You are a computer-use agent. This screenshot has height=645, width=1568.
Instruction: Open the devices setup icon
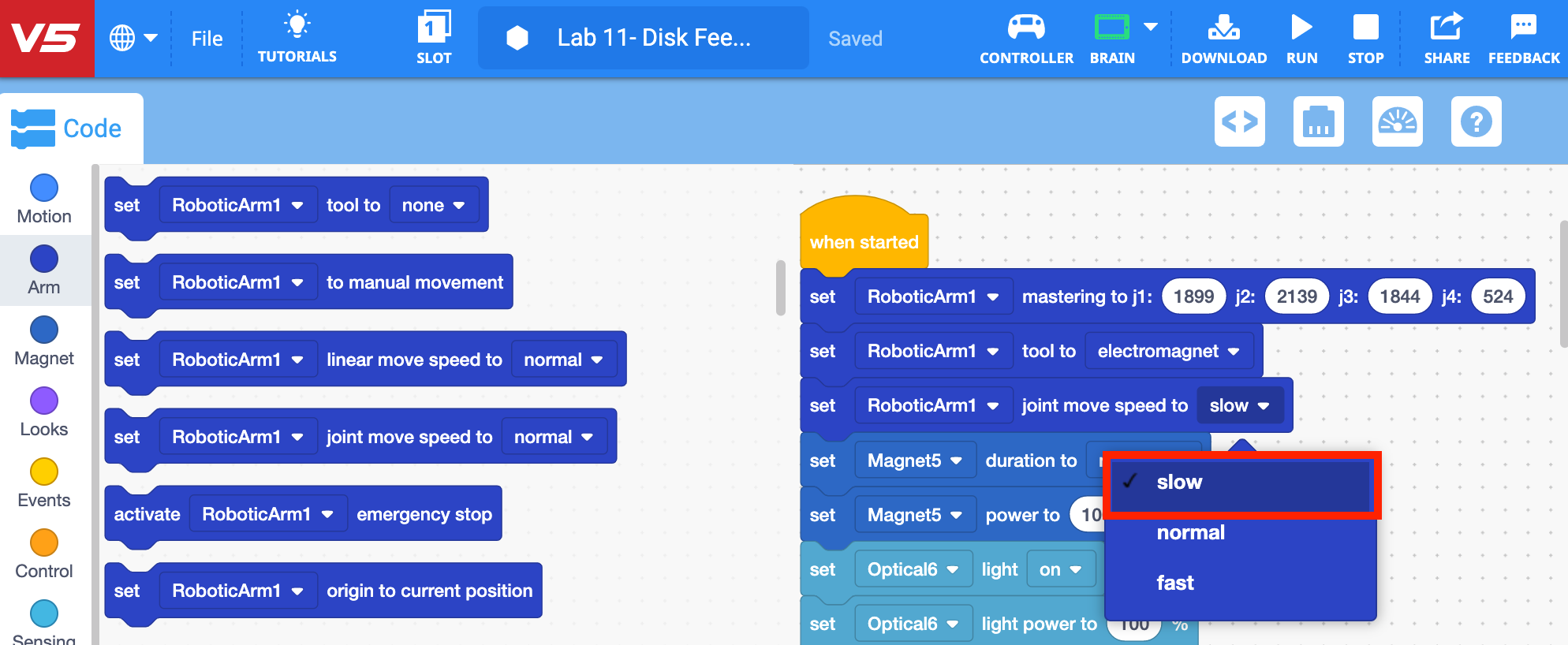(x=1319, y=121)
